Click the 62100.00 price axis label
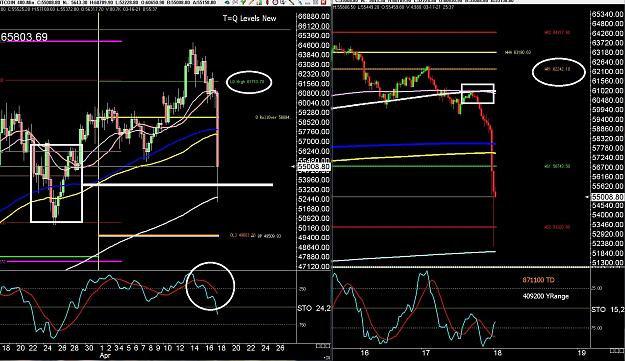 (x=607, y=71)
